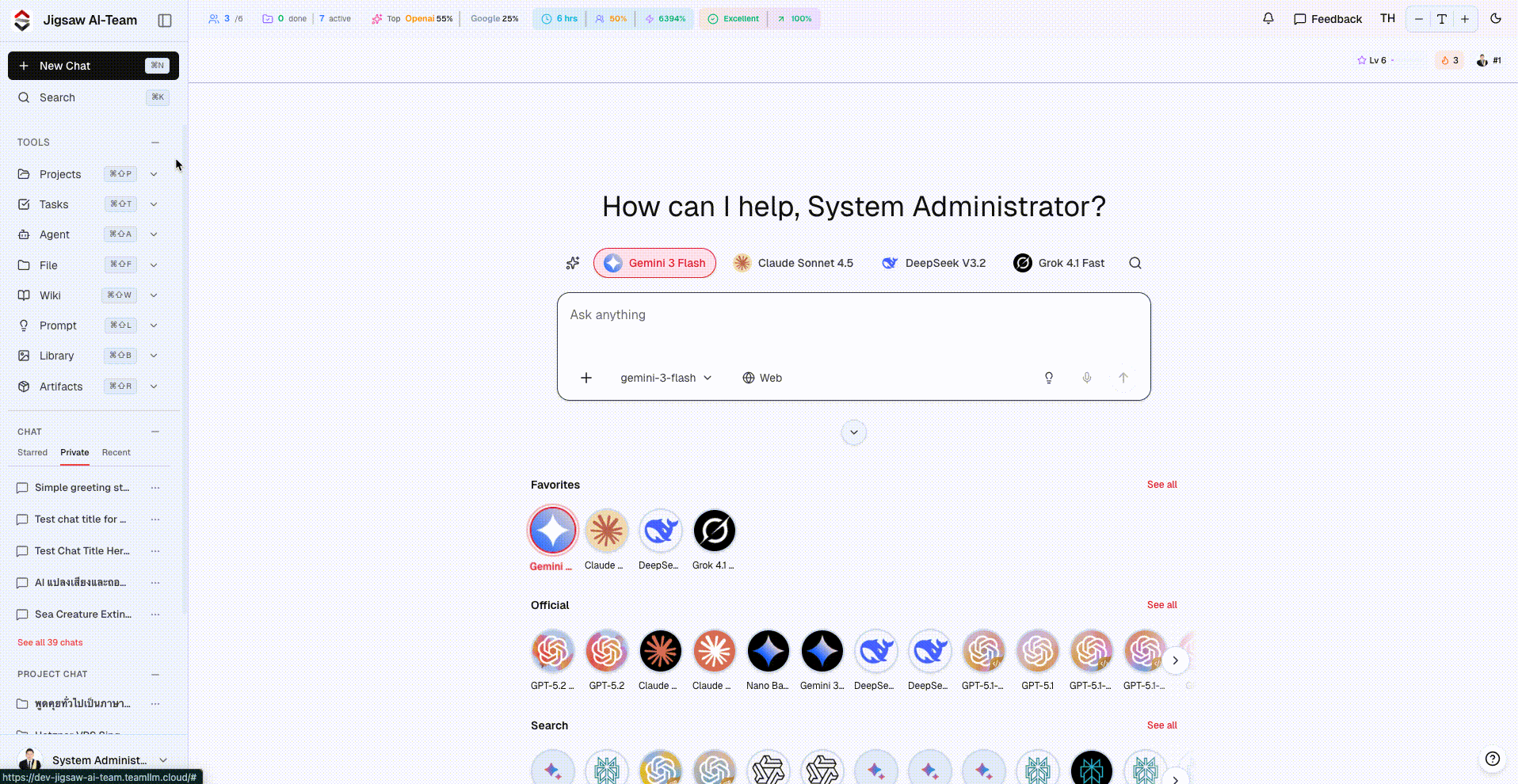Open Prompt from the sidebar
Screen dimensions: 1518x784
(58, 325)
